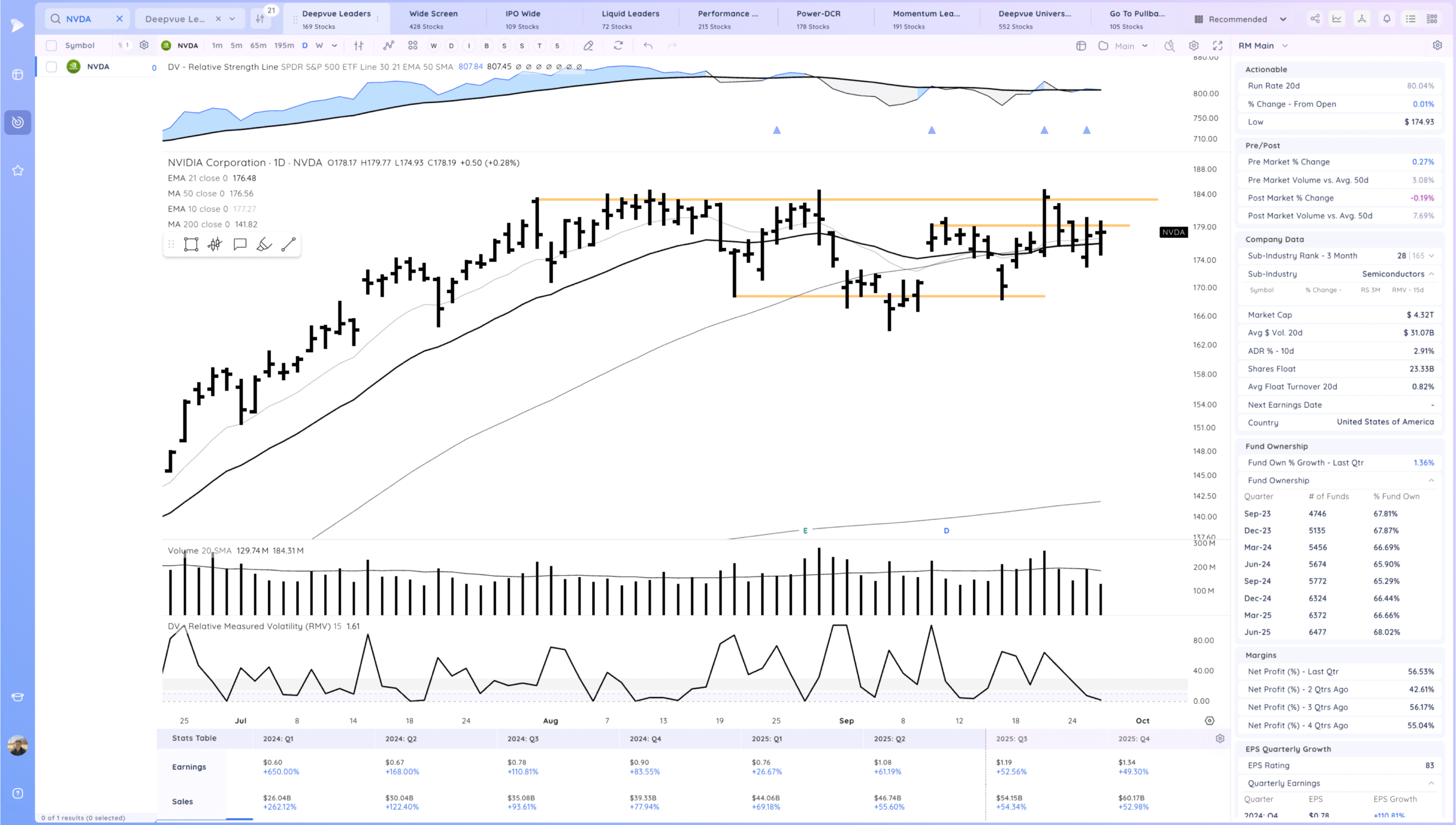Click the network nodes icon in top bar
1456x825 pixels.
(x=1362, y=19)
